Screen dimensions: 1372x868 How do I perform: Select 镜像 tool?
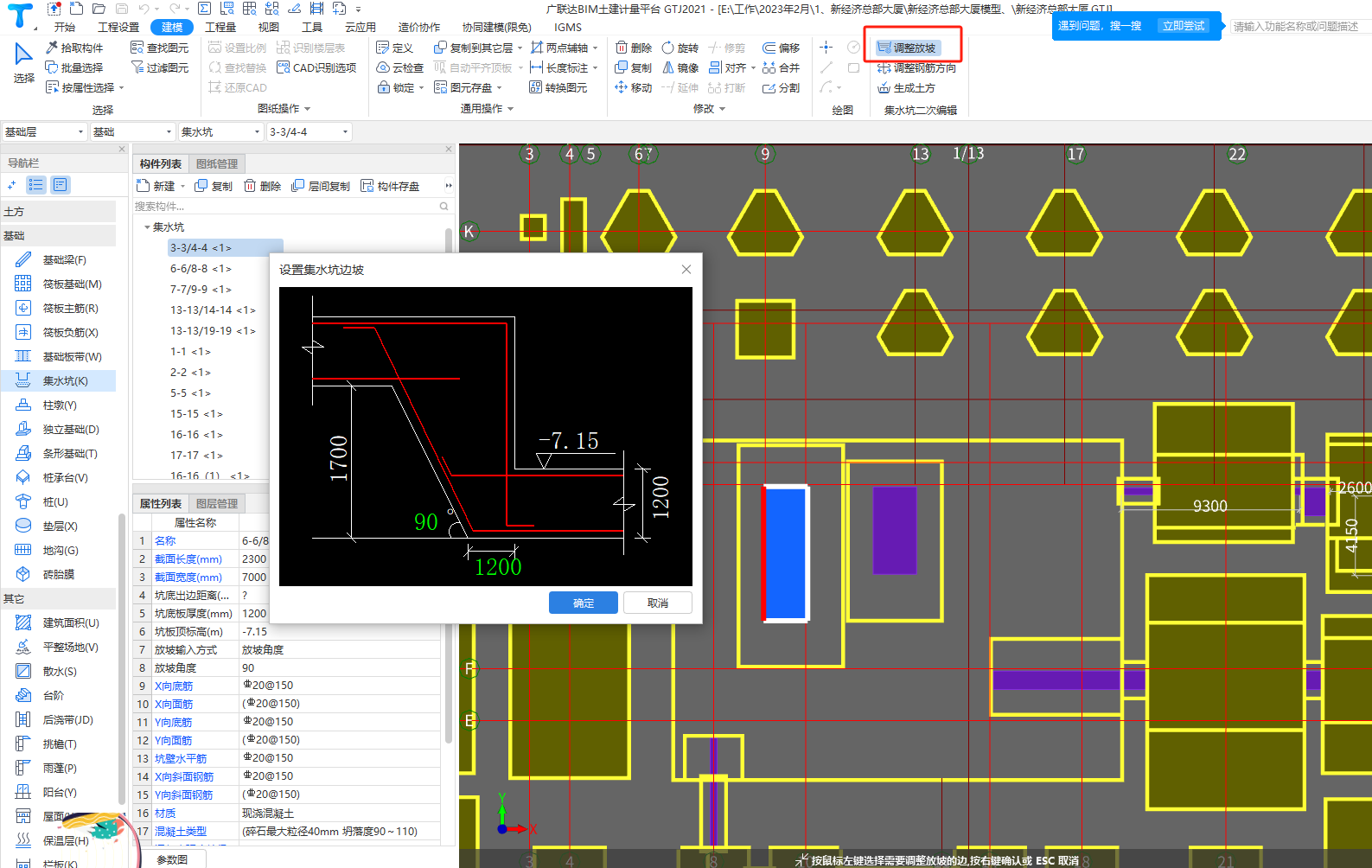click(680, 67)
